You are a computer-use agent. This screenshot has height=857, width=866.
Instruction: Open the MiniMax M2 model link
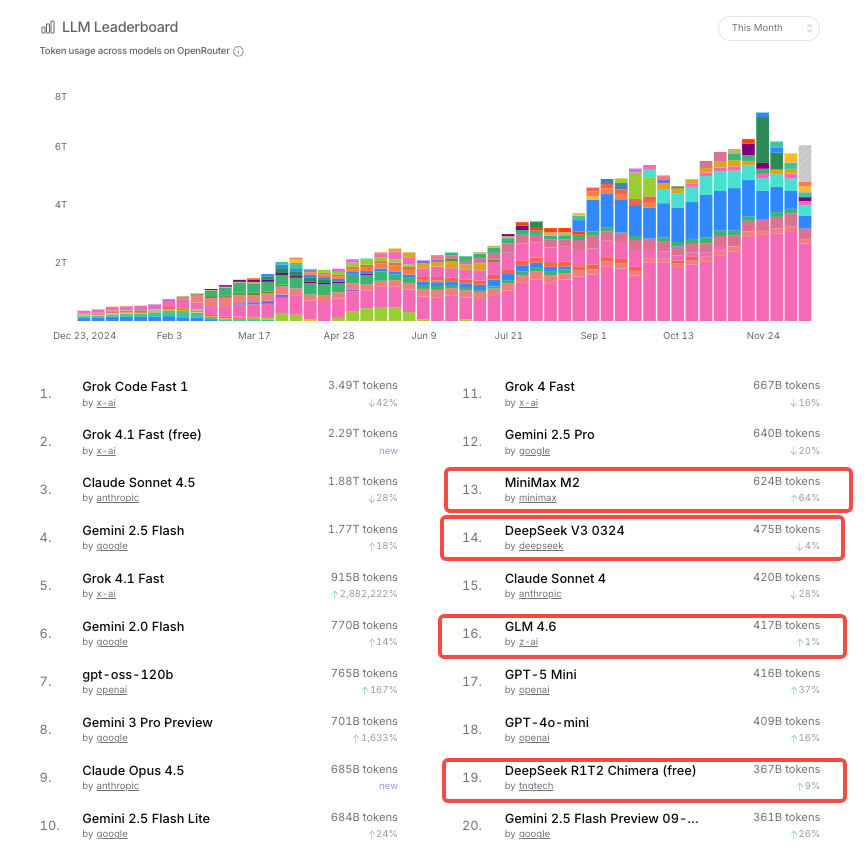542,482
